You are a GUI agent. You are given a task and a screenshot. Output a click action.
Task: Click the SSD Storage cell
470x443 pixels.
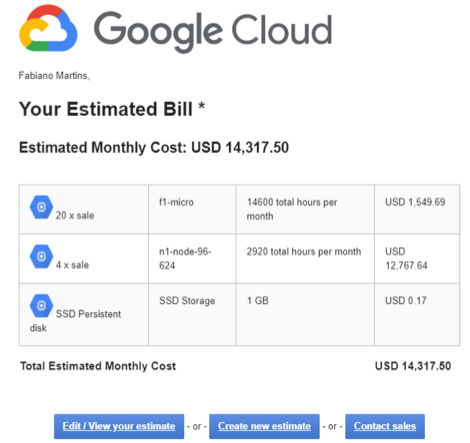192,314
